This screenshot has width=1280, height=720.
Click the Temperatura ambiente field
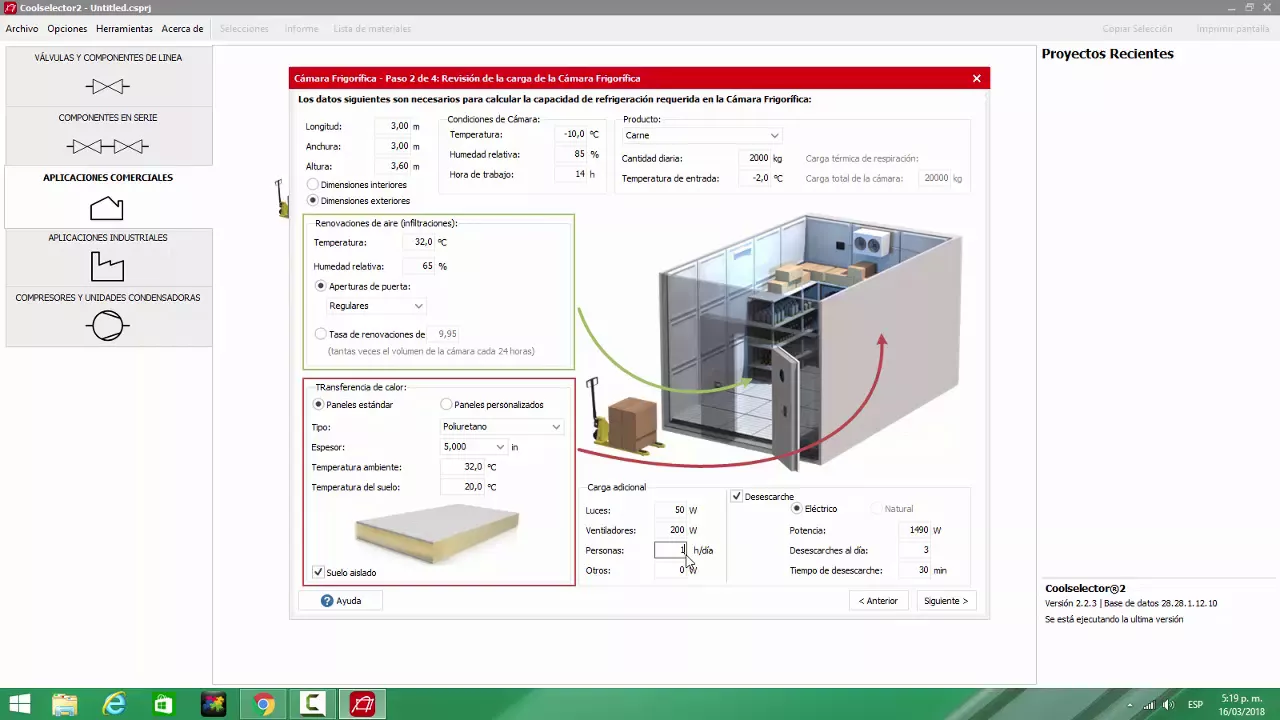[x=463, y=467]
